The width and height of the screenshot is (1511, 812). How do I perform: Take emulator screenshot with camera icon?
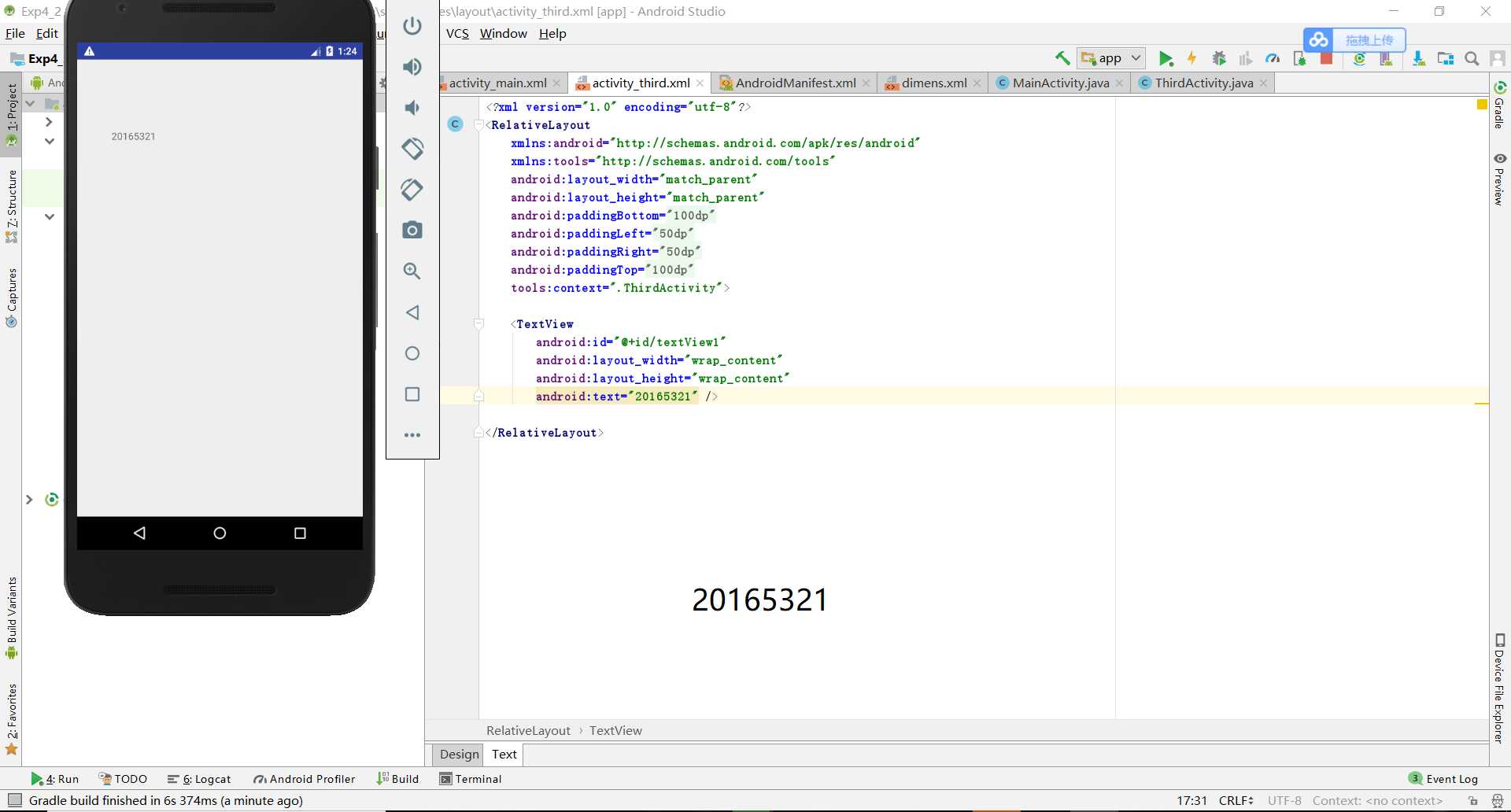(x=412, y=230)
